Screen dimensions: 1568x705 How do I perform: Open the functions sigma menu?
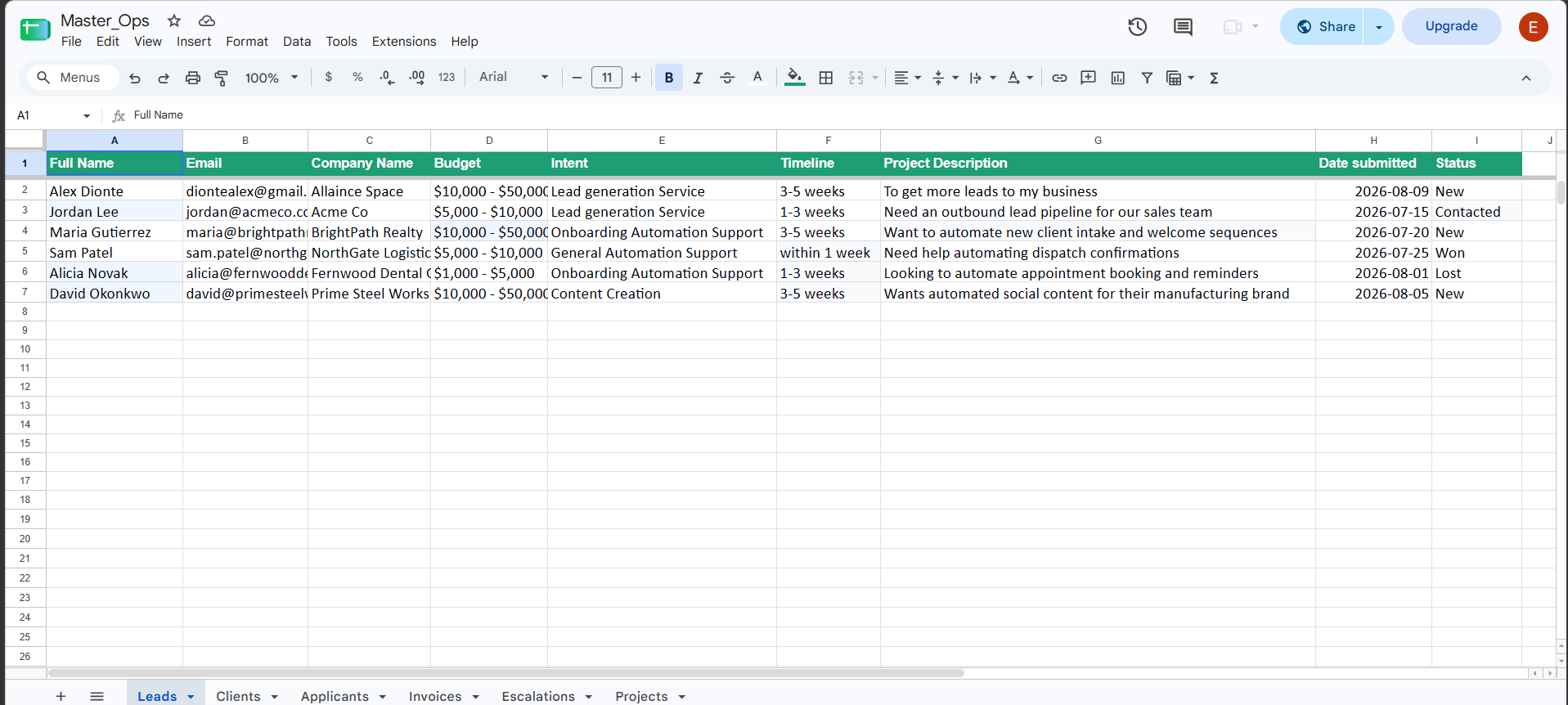[x=1215, y=78]
